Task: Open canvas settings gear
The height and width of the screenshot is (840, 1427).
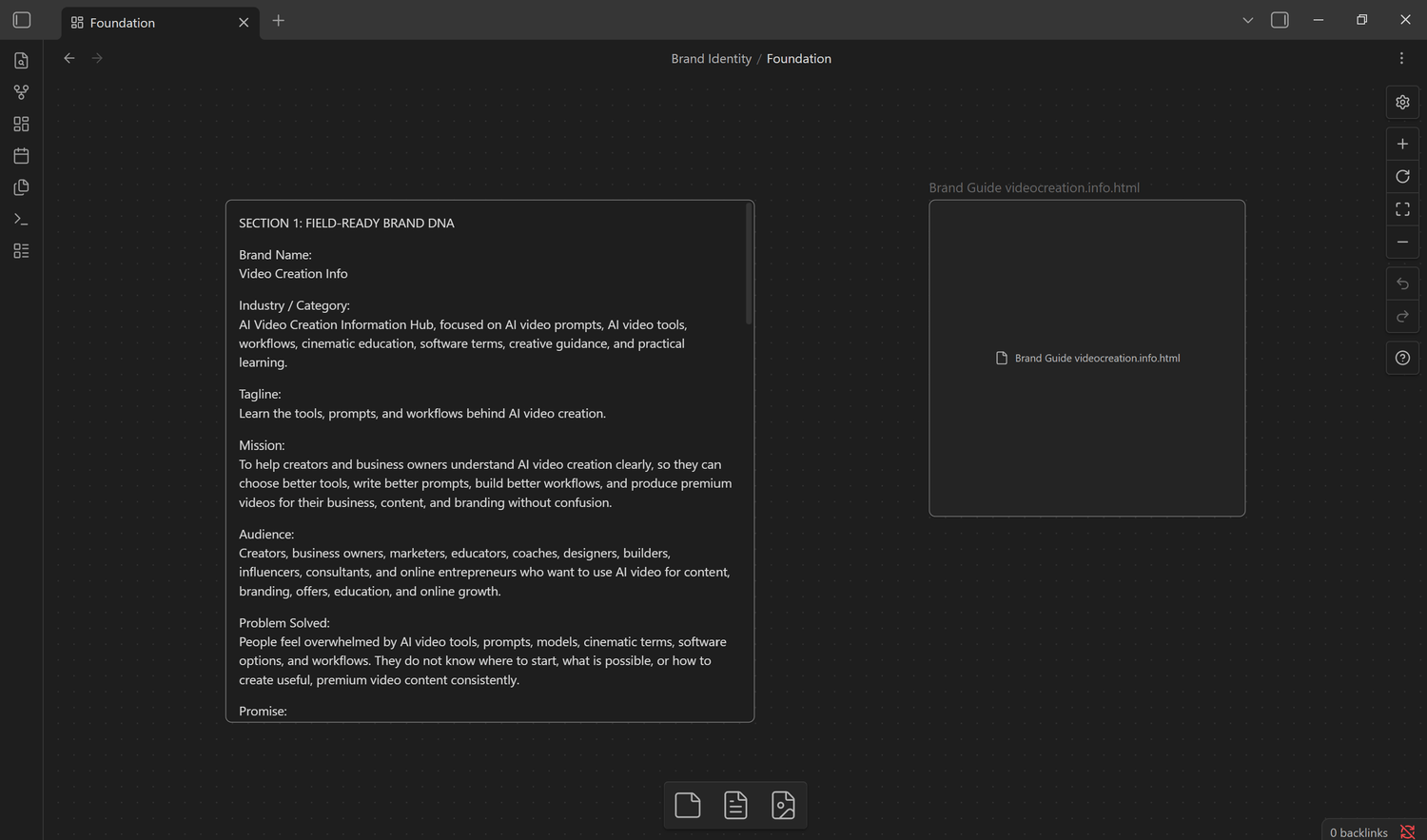Action: click(1402, 102)
